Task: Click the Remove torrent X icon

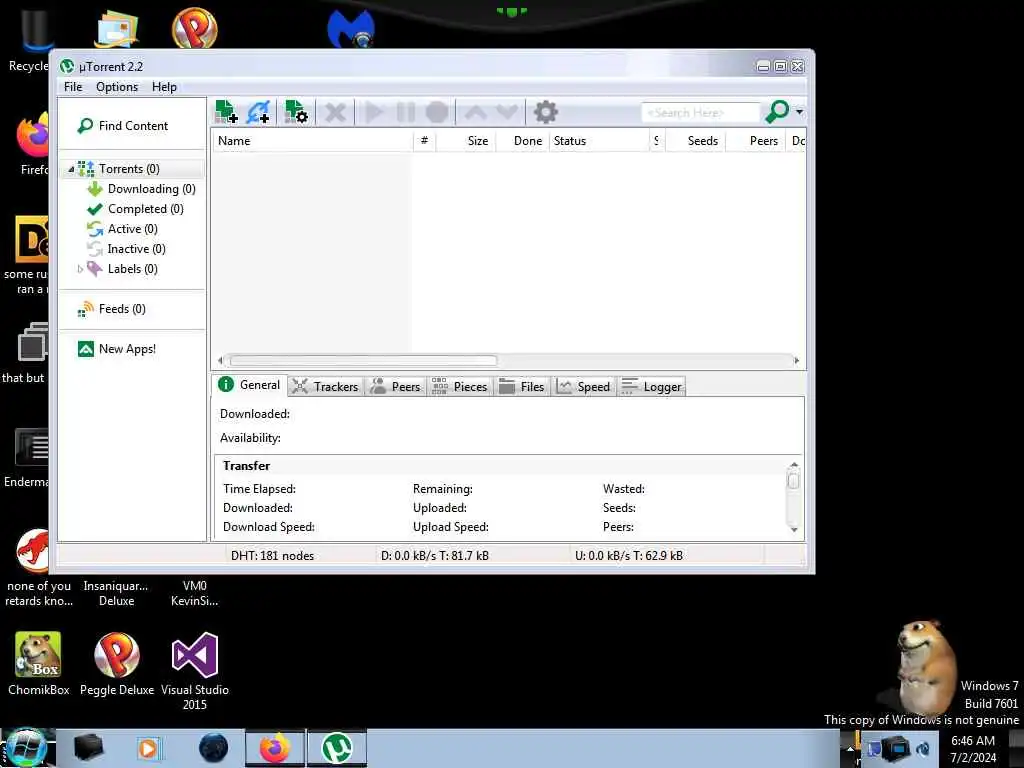Action: click(335, 112)
